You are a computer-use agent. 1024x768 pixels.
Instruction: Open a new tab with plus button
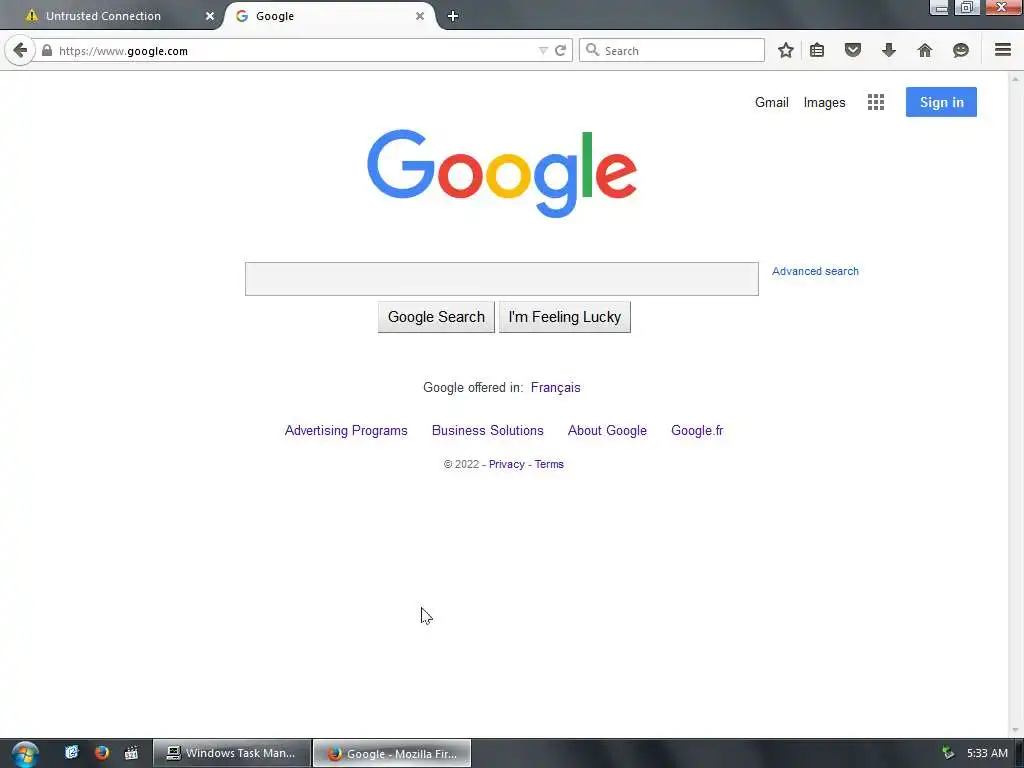(x=453, y=16)
